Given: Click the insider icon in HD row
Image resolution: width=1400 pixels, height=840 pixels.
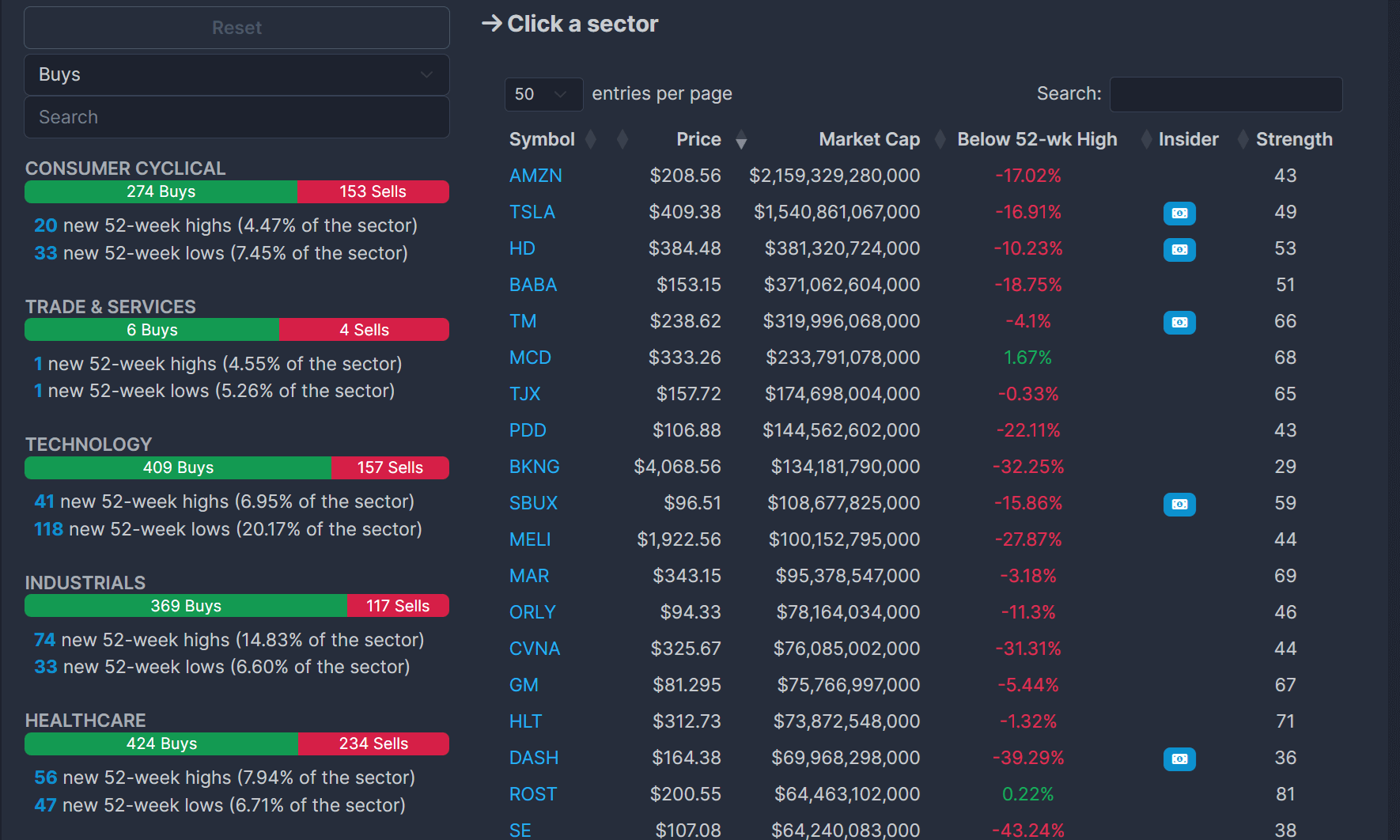Looking at the screenshot, I should (x=1179, y=249).
